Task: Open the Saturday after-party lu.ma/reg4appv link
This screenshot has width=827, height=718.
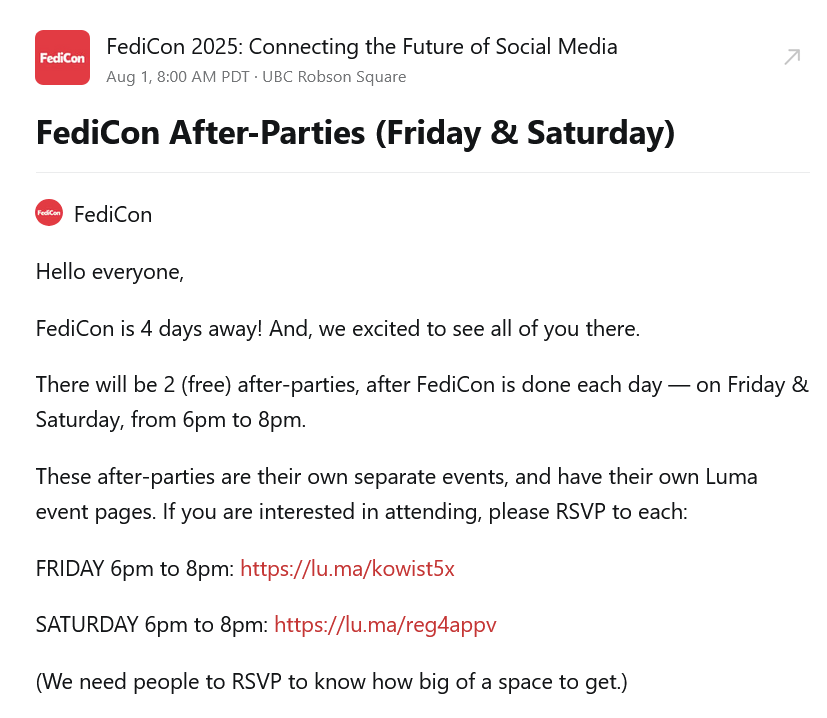Action: tap(386, 625)
